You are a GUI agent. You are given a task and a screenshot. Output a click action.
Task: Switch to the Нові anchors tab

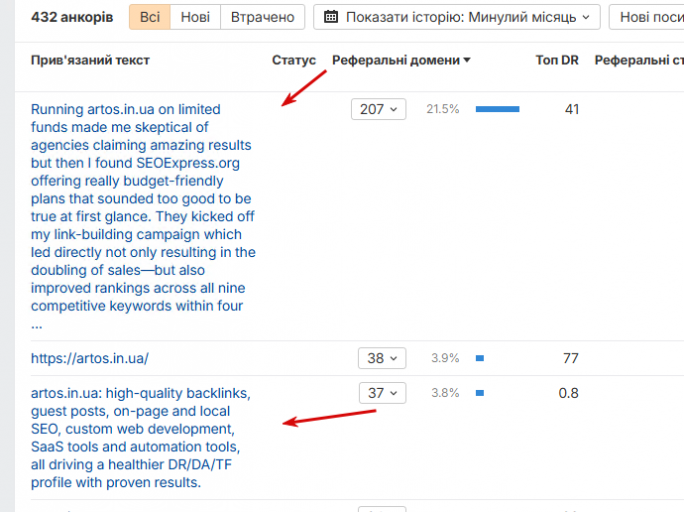click(195, 17)
